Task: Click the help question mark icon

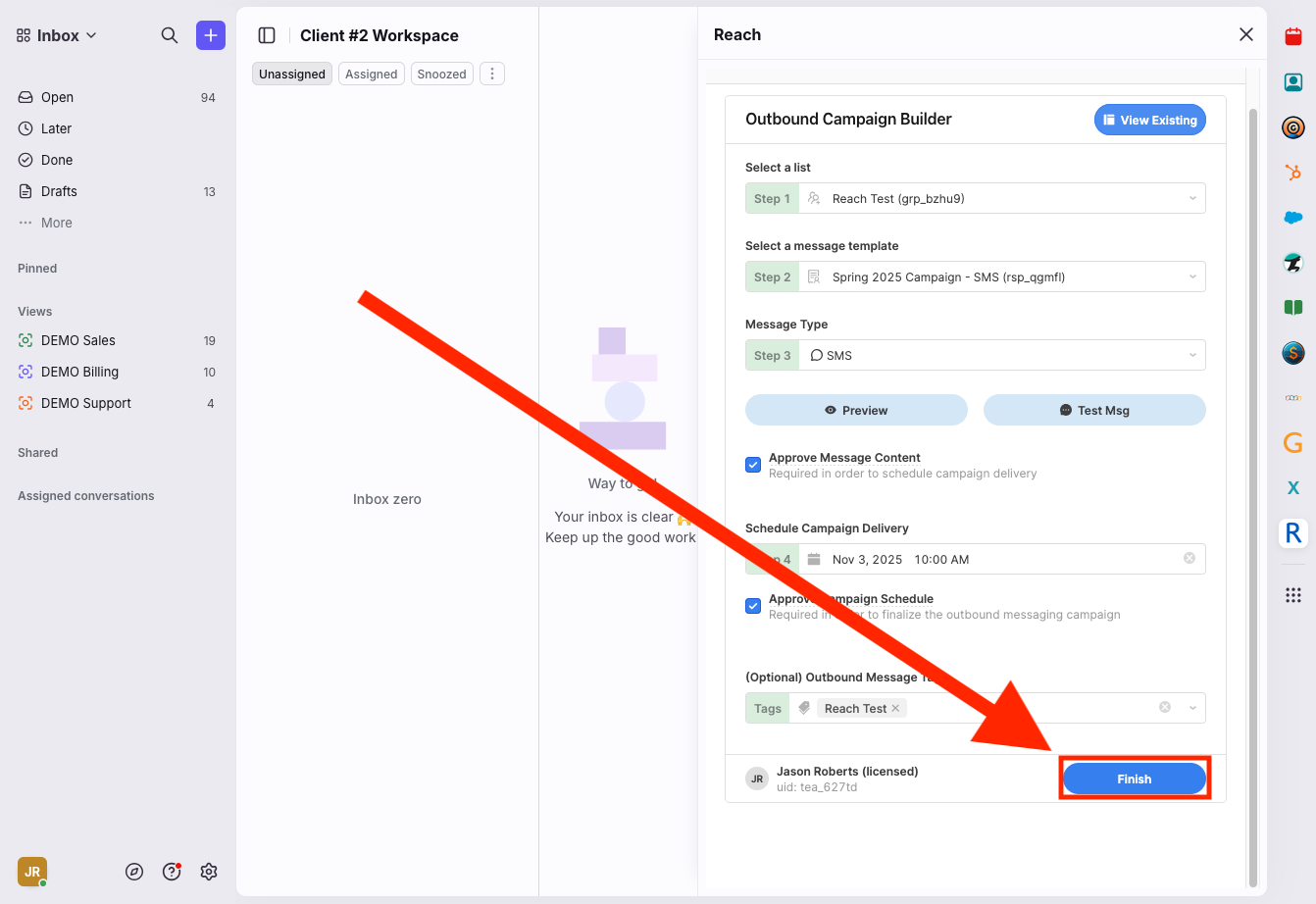Action: 172,872
